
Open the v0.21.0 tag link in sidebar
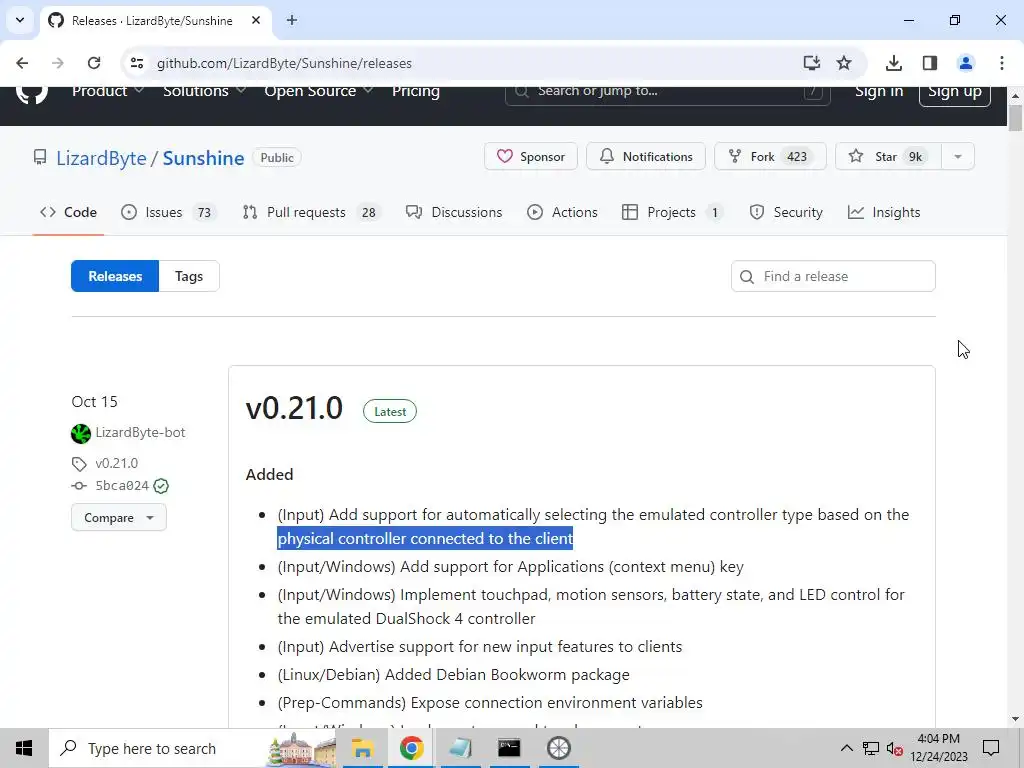tap(116, 463)
